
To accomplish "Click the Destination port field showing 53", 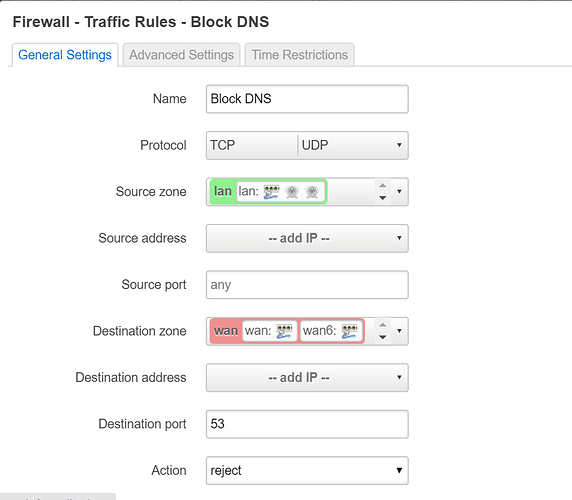I will click(307, 424).
